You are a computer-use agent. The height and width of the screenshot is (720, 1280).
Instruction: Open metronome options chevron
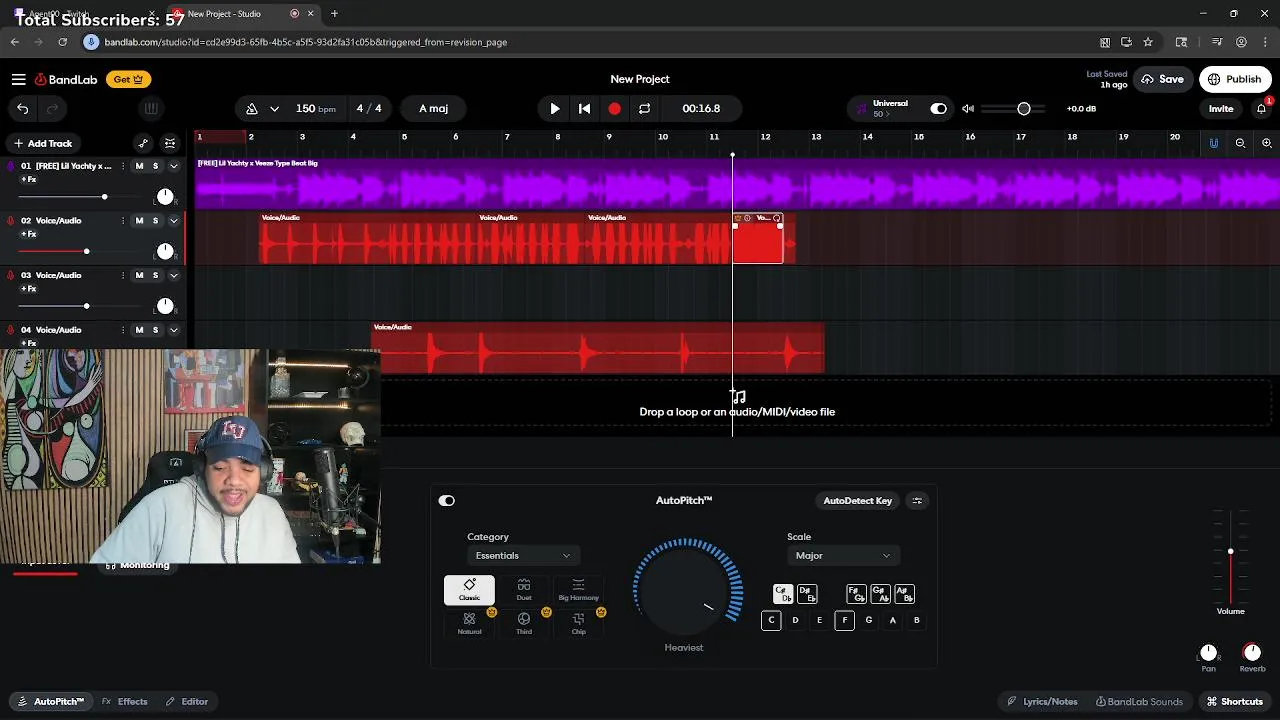click(274, 108)
